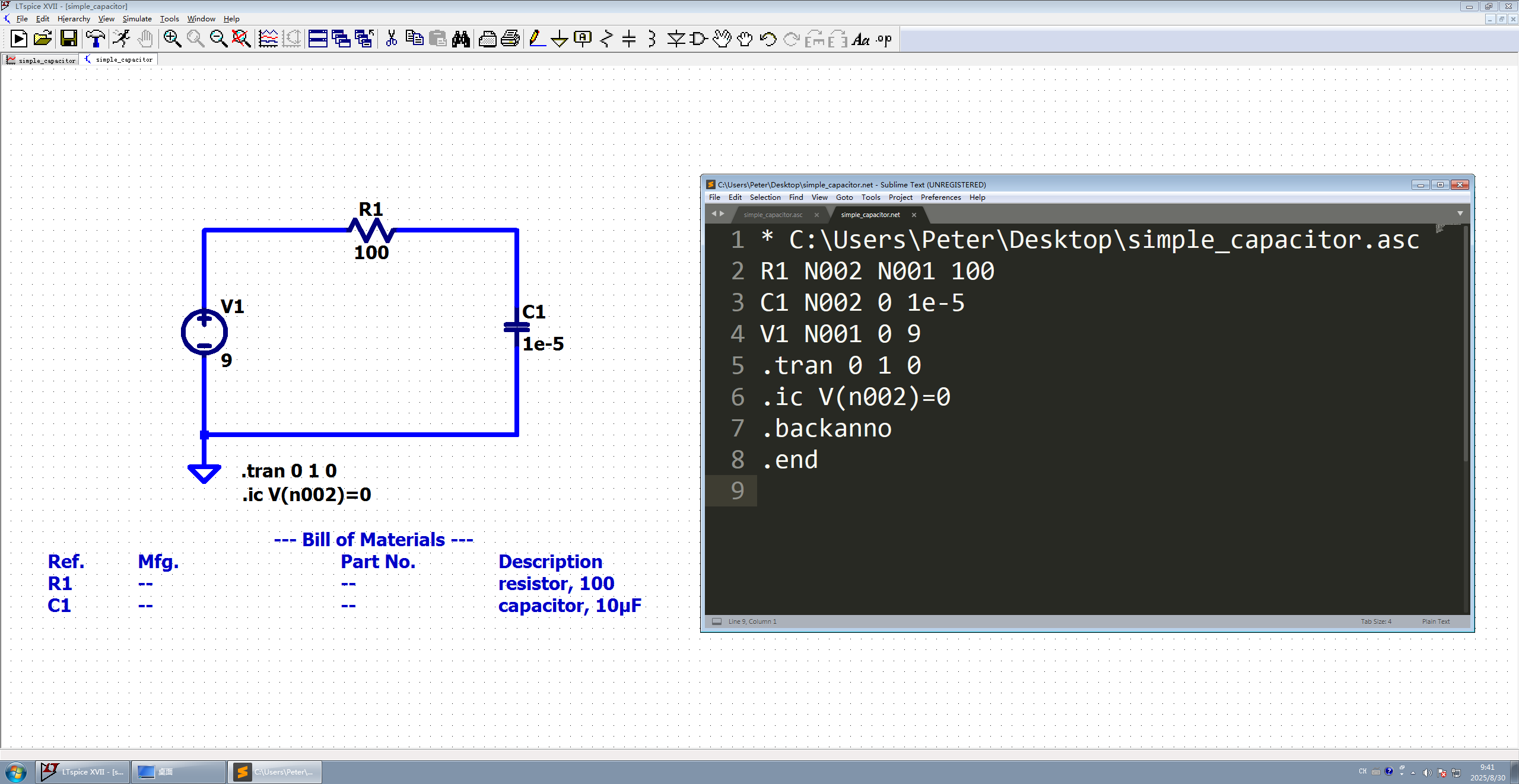Click the Control Panel hammer icon

point(95,39)
